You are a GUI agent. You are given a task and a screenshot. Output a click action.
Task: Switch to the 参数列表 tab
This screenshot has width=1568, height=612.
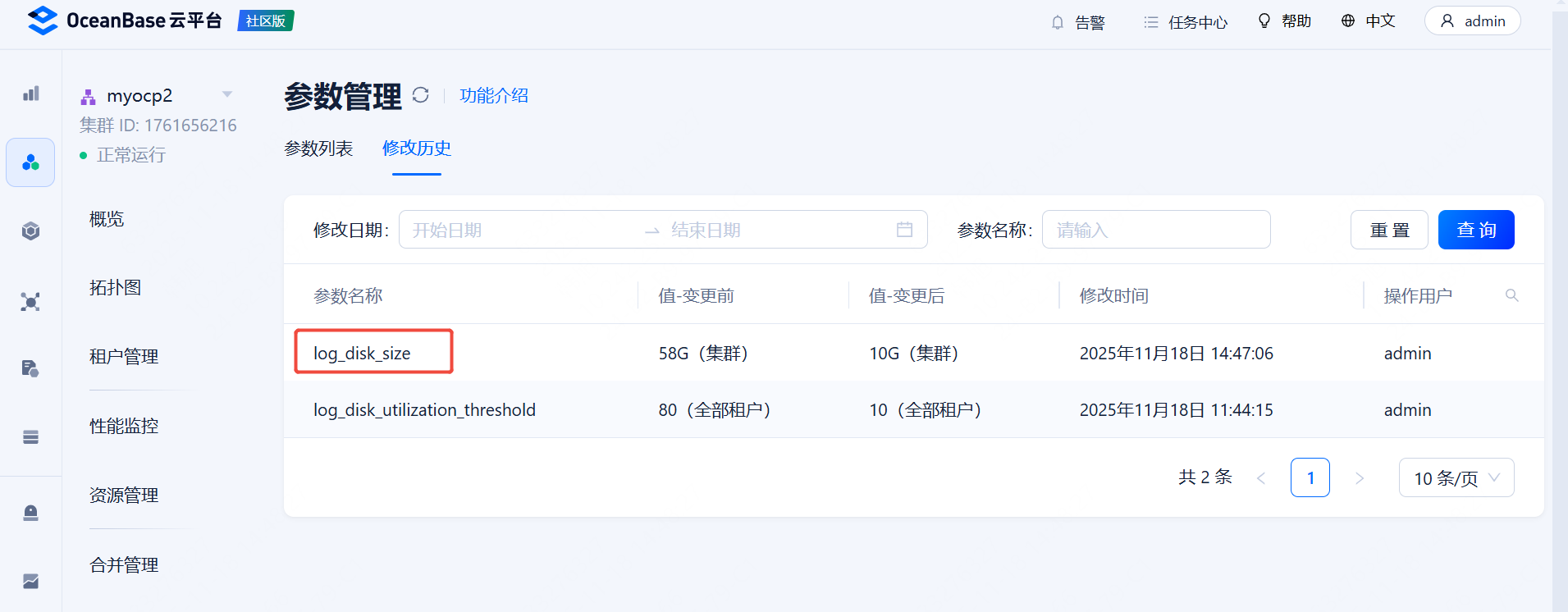pyautogui.click(x=318, y=148)
